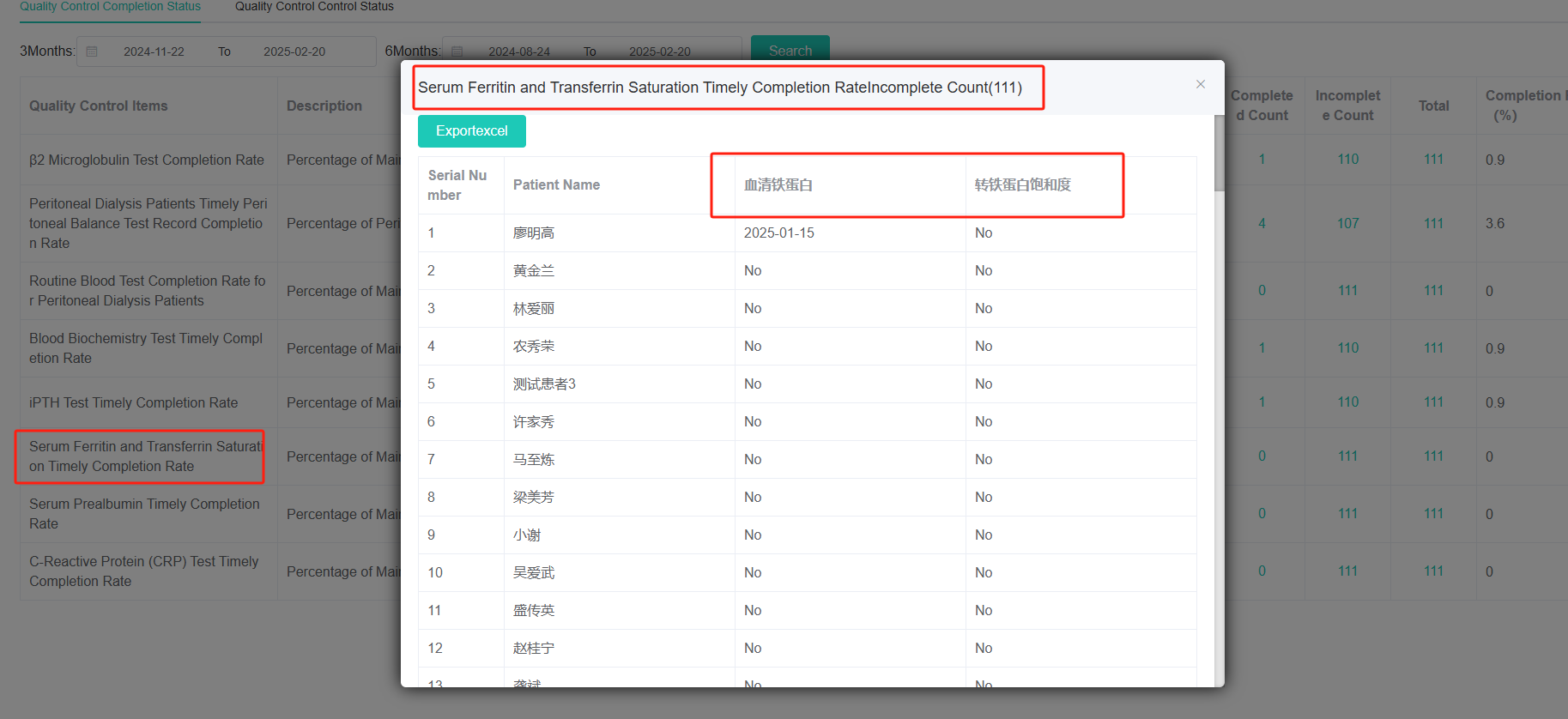Select patient 小谢

[x=527, y=535]
